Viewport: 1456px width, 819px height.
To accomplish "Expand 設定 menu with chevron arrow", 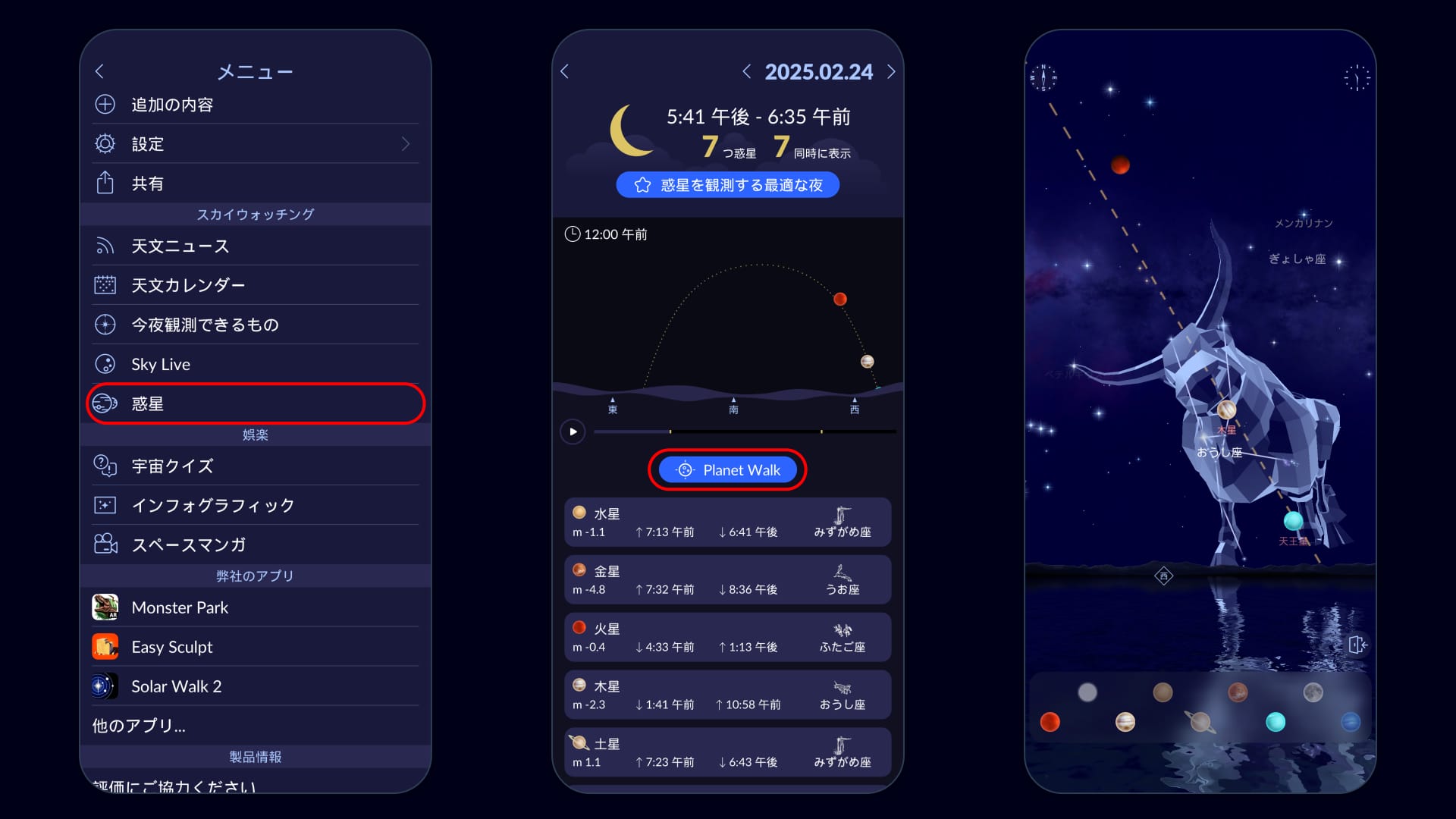I will pos(409,144).
